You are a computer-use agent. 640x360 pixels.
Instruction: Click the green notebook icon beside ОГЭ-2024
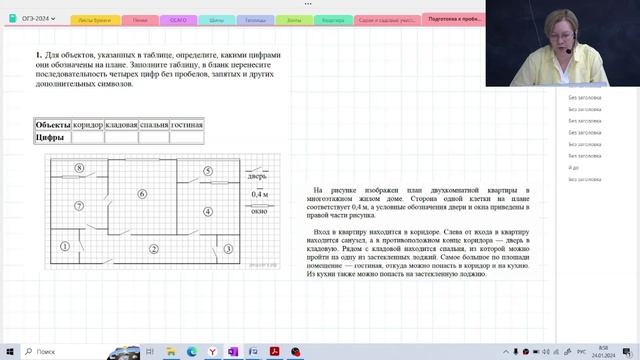coord(13,18)
